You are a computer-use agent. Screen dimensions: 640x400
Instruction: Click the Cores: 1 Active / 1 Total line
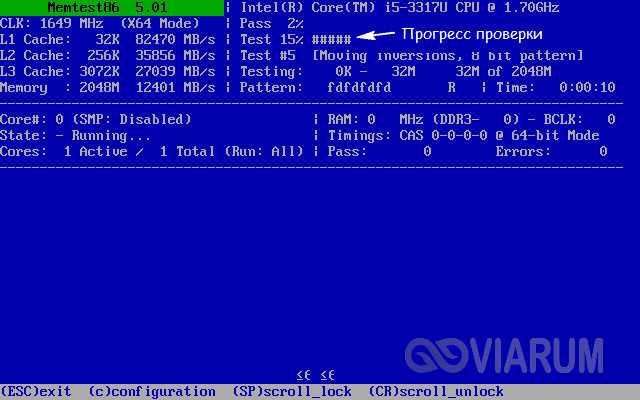108,151
